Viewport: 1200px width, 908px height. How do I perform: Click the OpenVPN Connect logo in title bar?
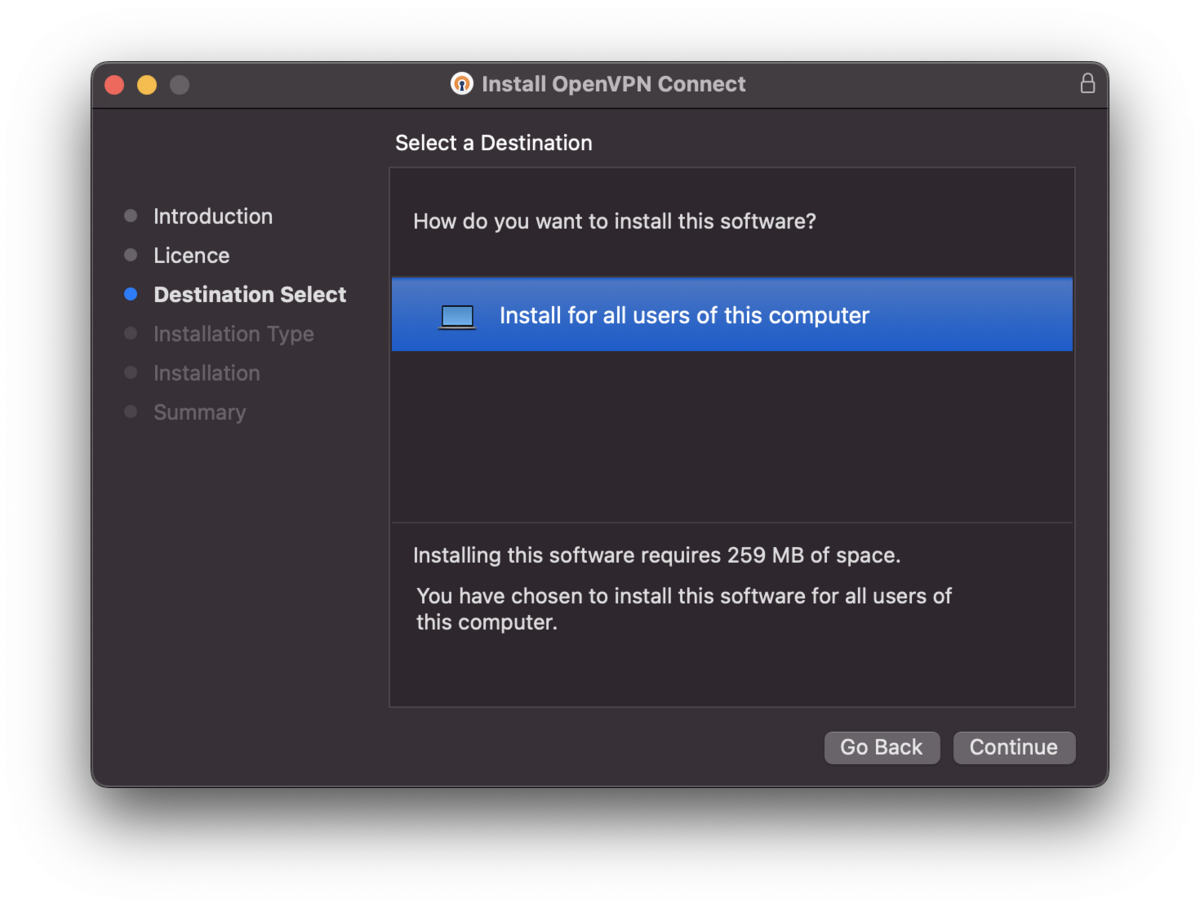[x=461, y=84]
